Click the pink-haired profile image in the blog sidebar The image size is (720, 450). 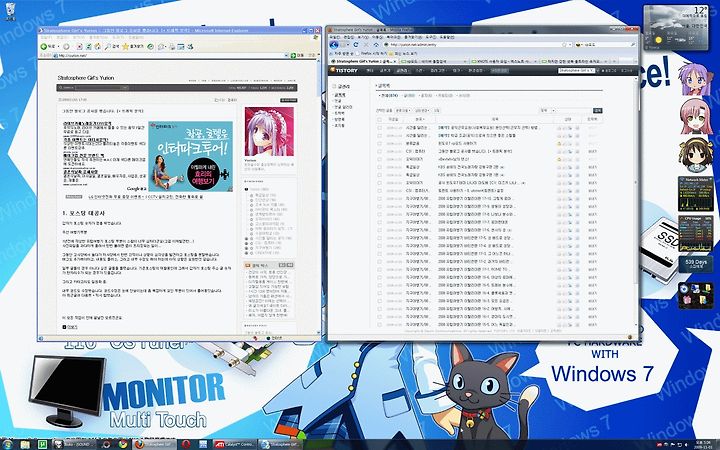269,131
